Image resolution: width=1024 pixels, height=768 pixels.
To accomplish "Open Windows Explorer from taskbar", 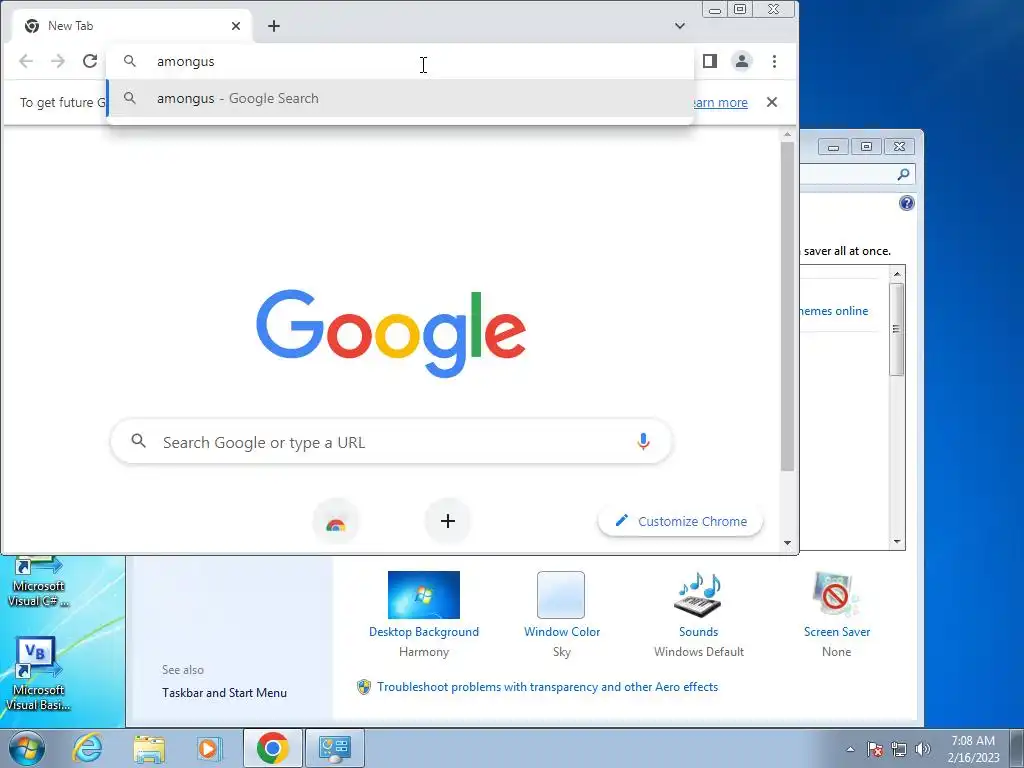I will point(149,748).
